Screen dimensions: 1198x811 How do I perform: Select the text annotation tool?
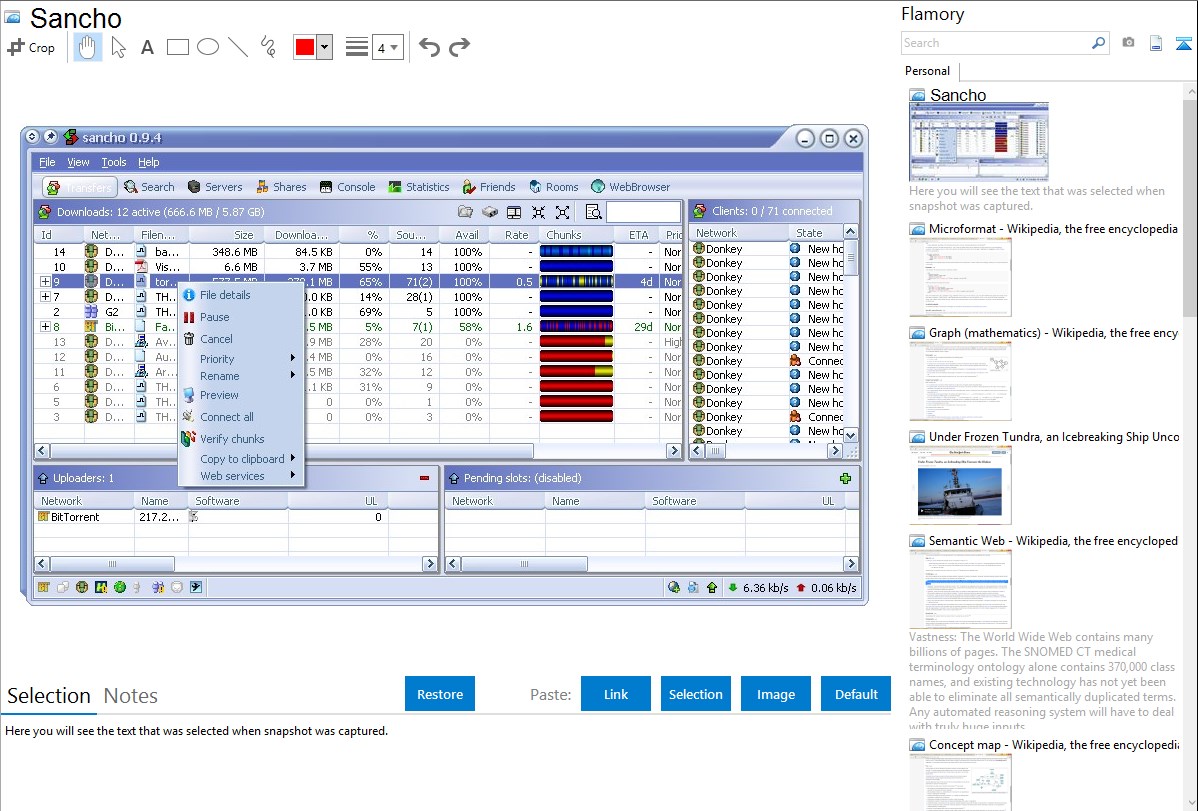[x=147, y=47]
